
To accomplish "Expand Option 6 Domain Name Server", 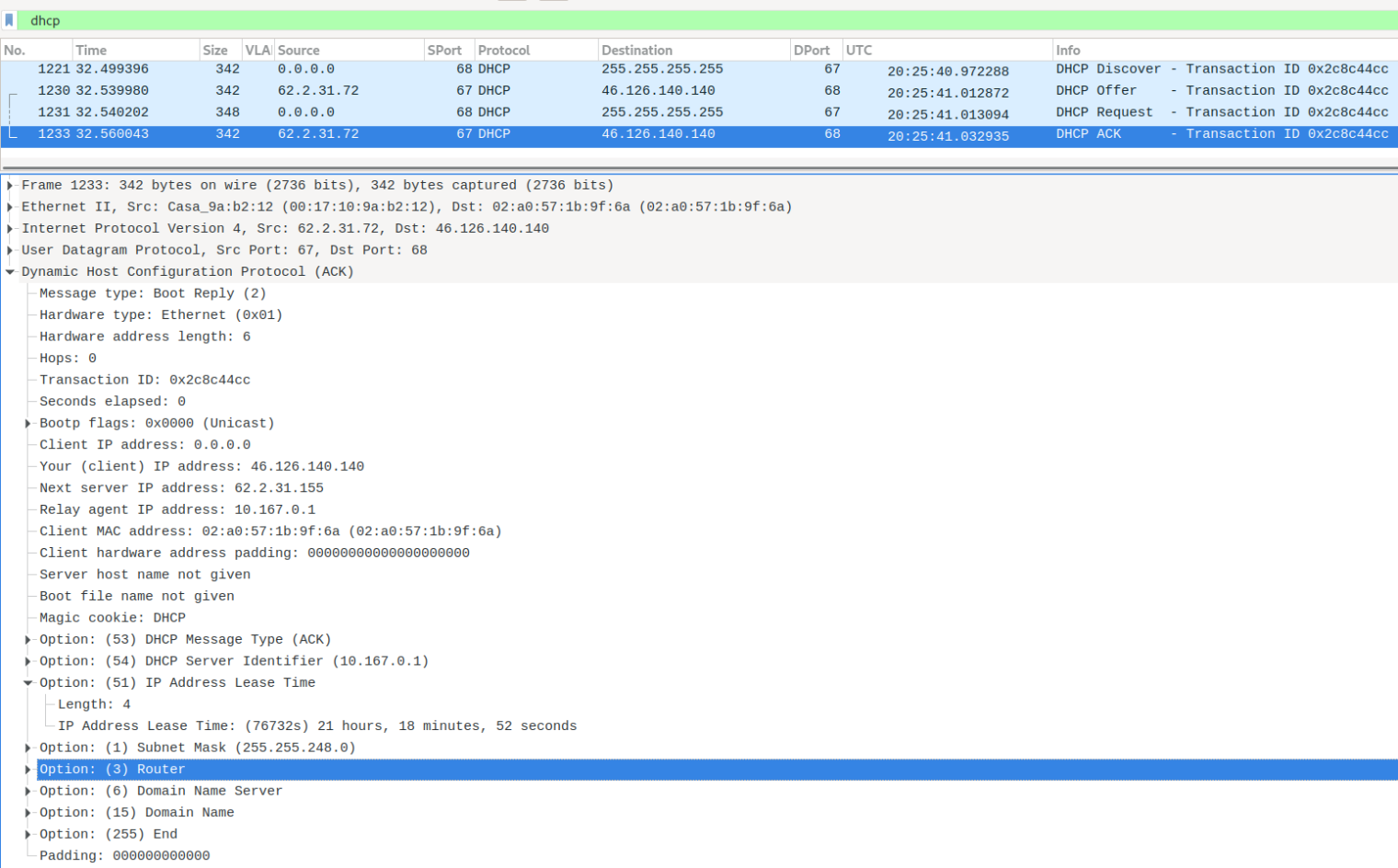I will coord(28,792).
